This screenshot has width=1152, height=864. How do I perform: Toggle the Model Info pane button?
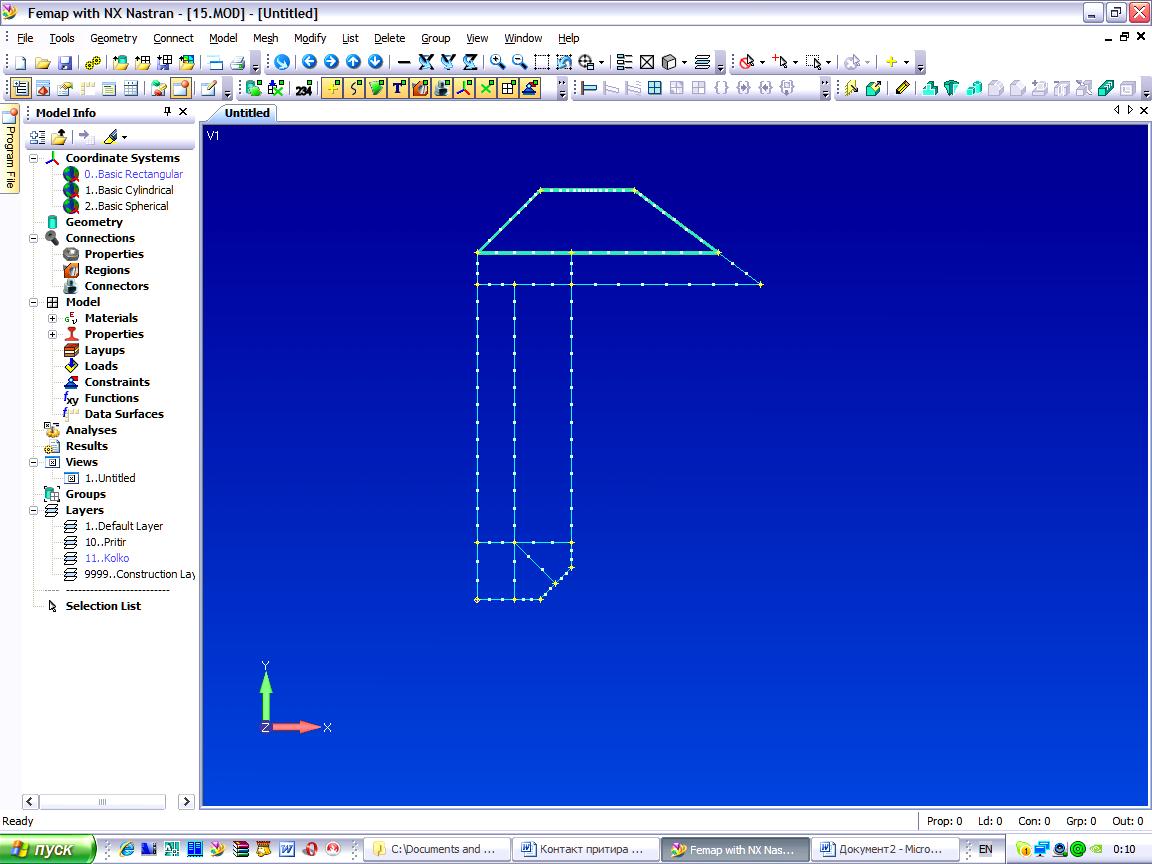pos(21,89)
